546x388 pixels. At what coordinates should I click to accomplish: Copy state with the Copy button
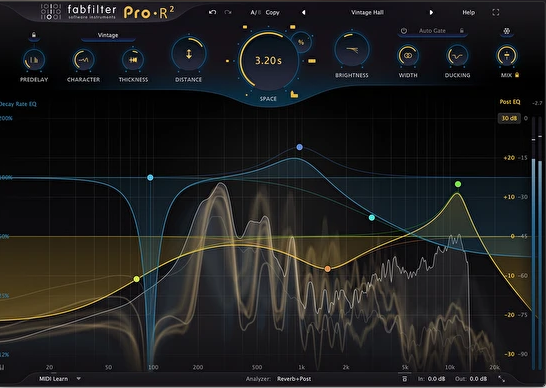pos(272,13)
